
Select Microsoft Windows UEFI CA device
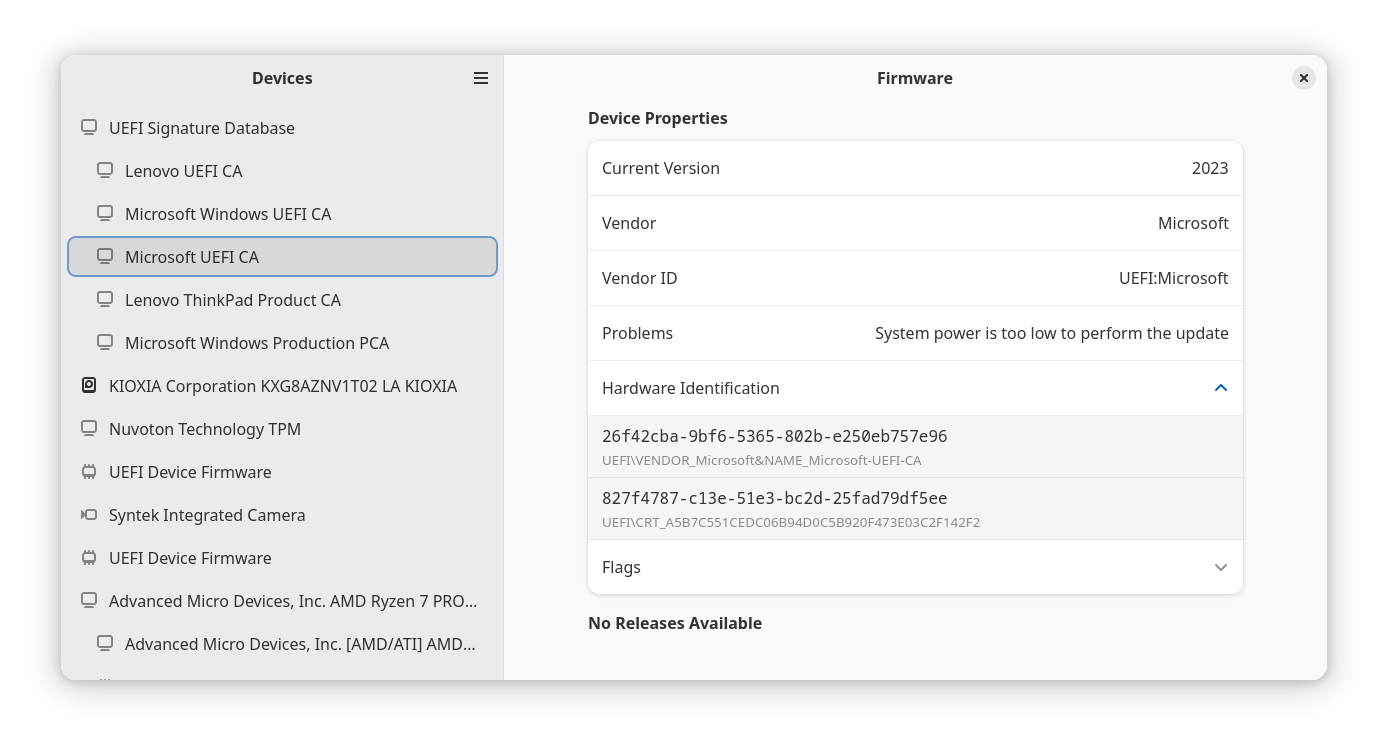click(282, 214)
